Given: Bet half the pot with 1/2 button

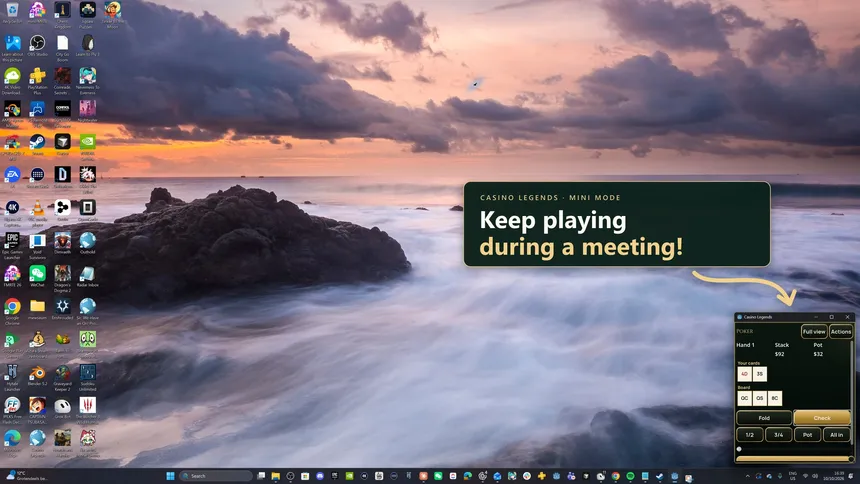Looking at the screenshot, I should [x=750, y=435].
